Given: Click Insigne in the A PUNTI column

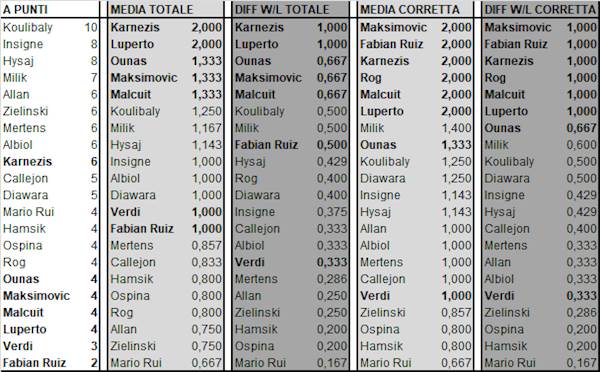Looking at the screenshot, I should [23, 44].
